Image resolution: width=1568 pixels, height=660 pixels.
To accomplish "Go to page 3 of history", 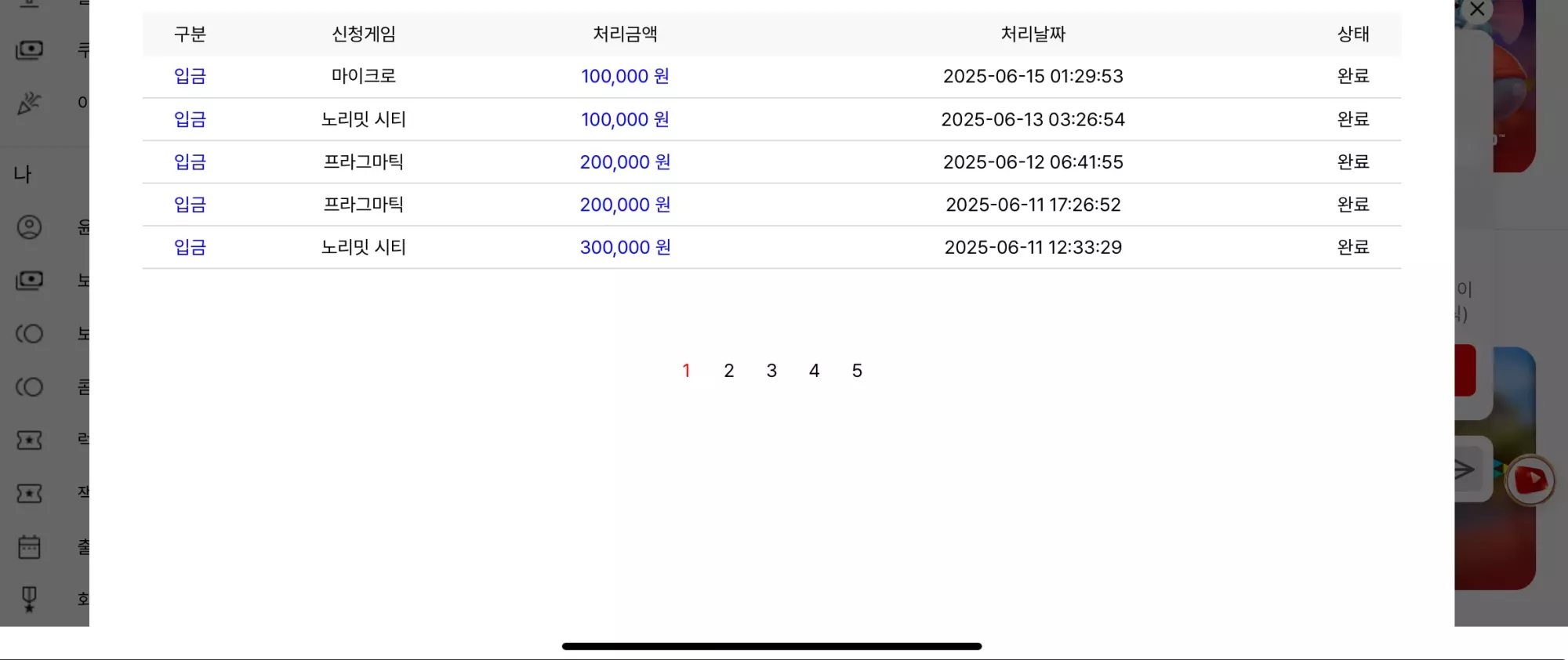I will pyautogui.click(x=771, y=371).
